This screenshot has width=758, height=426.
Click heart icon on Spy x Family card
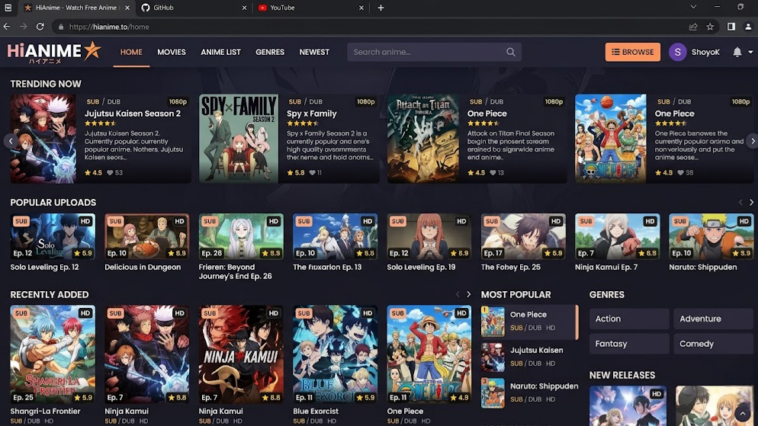tap(312, 173)
